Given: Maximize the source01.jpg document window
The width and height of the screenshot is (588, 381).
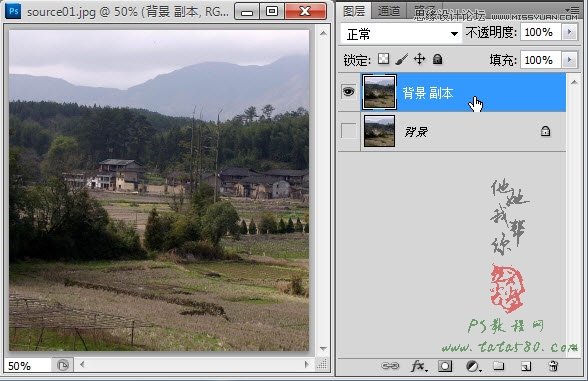Looking at the screenshot, I should [x=272, y=12].
